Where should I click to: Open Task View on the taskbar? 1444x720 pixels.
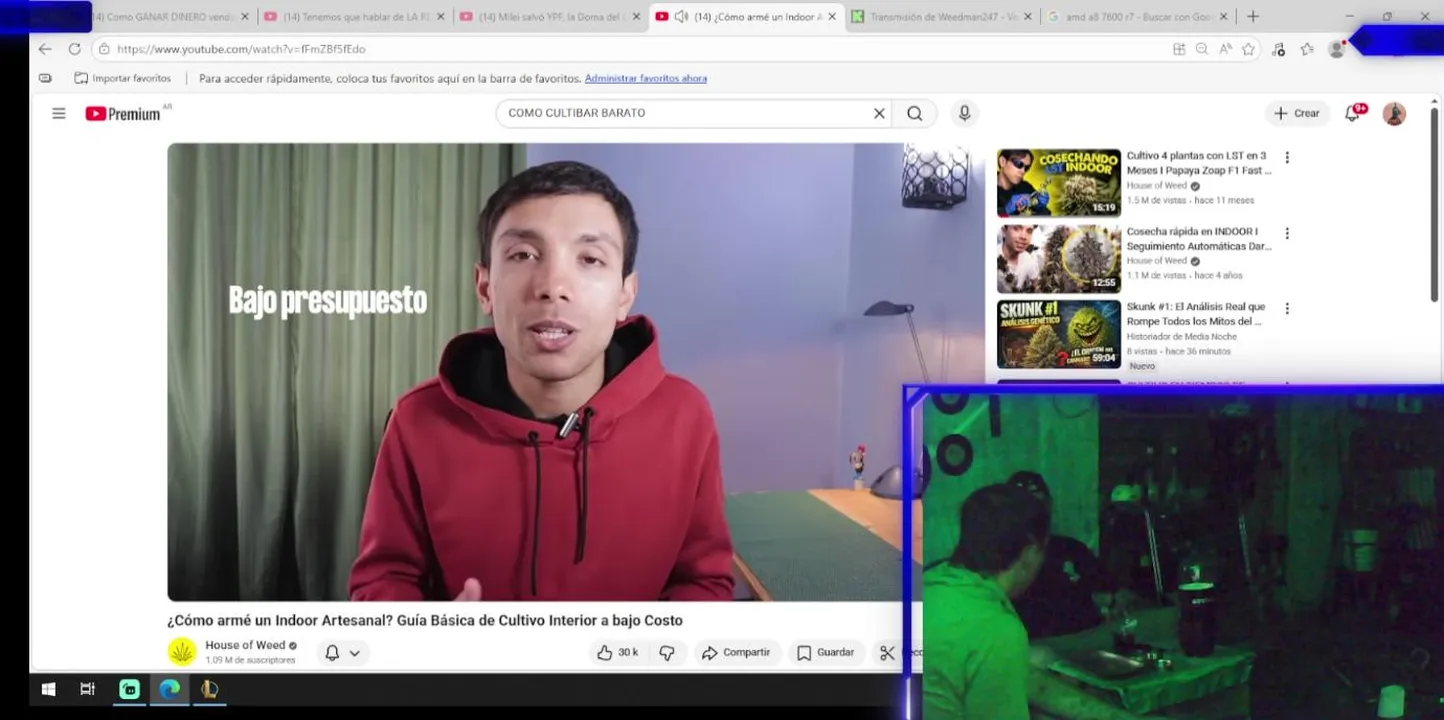[x=87, y=689]
